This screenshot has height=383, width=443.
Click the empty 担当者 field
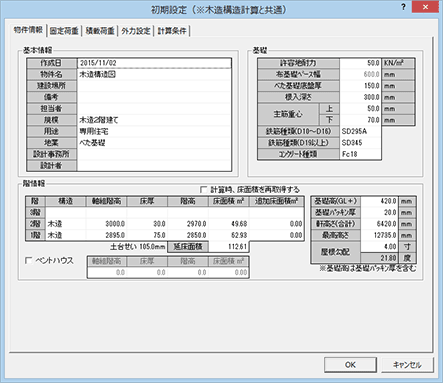pyautogui.click(x=154, y=108)
